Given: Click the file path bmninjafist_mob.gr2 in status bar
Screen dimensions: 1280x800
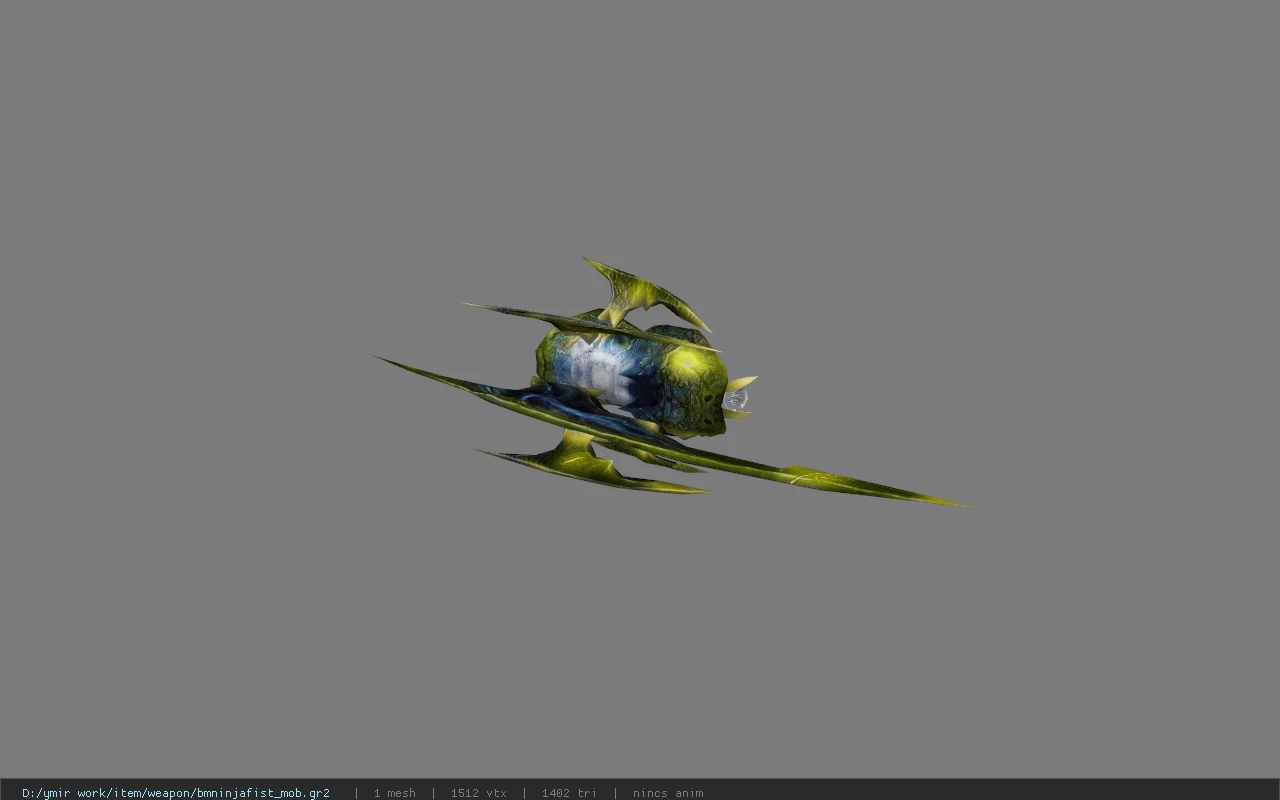Looking at the screenshot, I should click(x=176, y=793).
